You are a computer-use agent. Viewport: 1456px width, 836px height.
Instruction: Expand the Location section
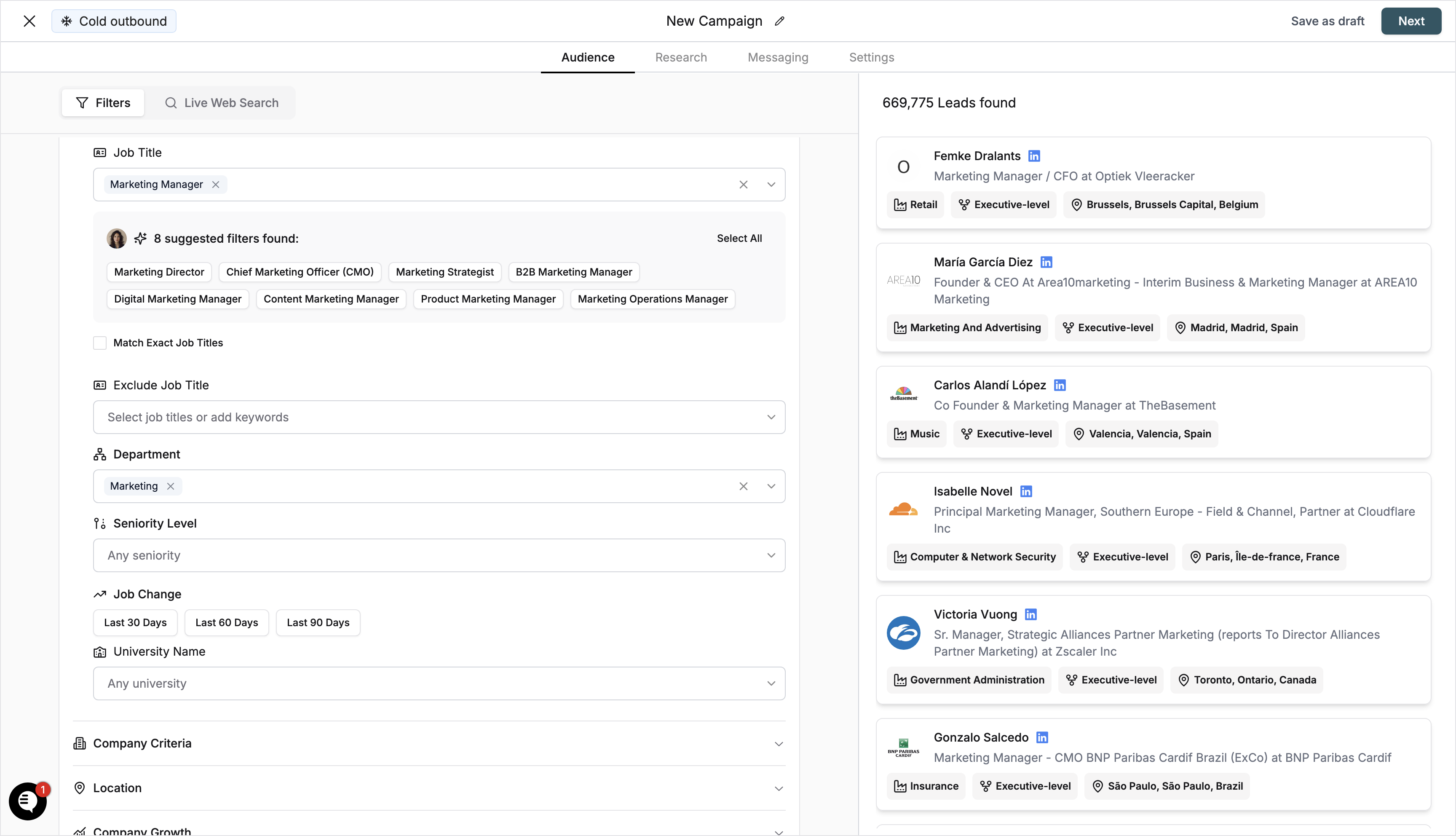[x=779, y=788]
